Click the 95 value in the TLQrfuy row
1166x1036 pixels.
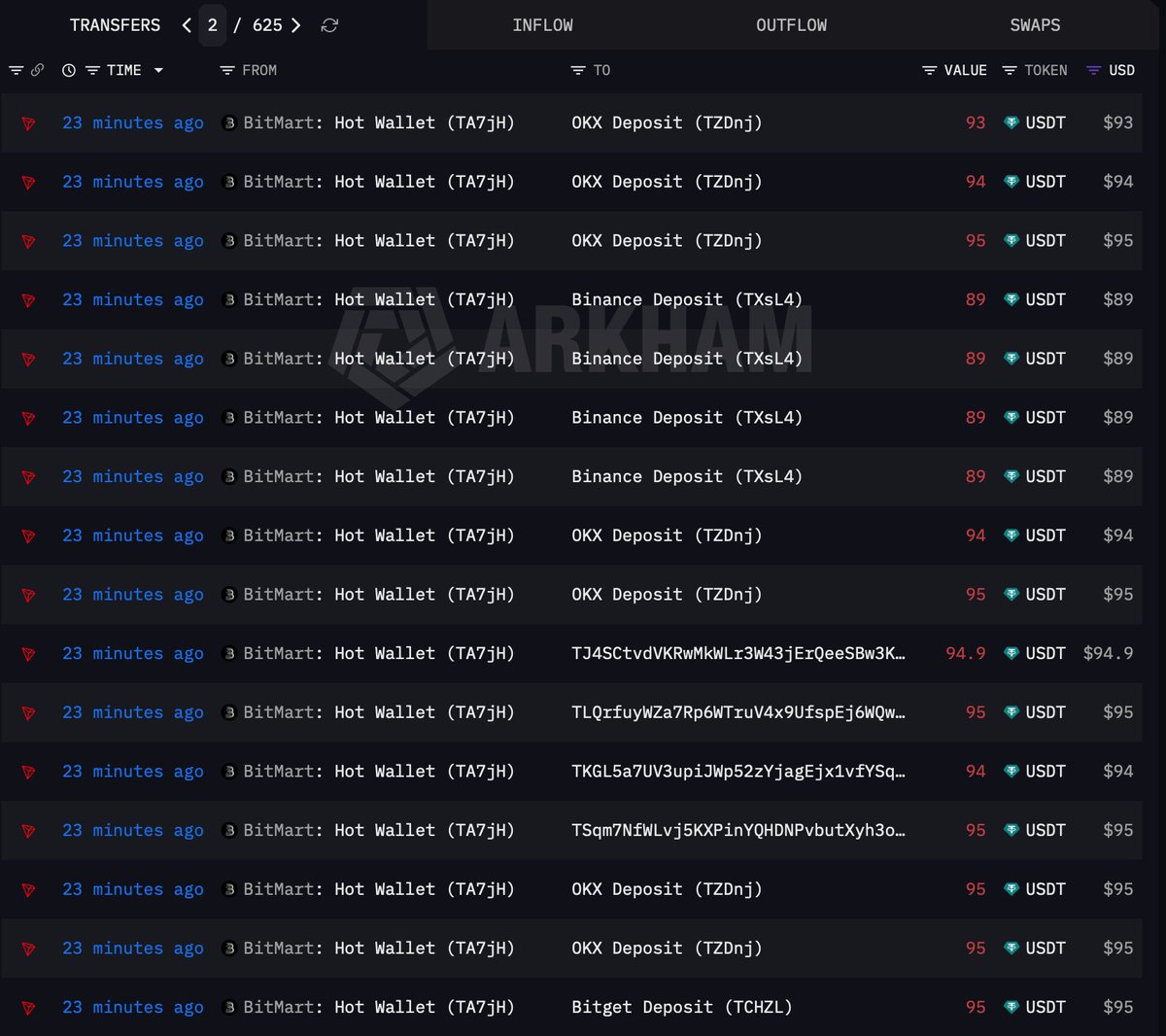pos(976,712)
